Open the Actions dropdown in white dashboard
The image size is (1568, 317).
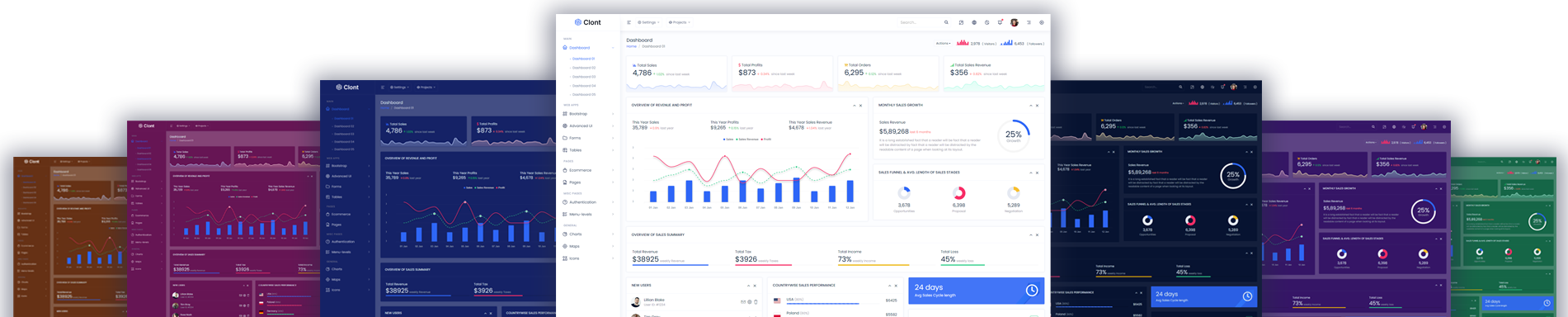944,43
